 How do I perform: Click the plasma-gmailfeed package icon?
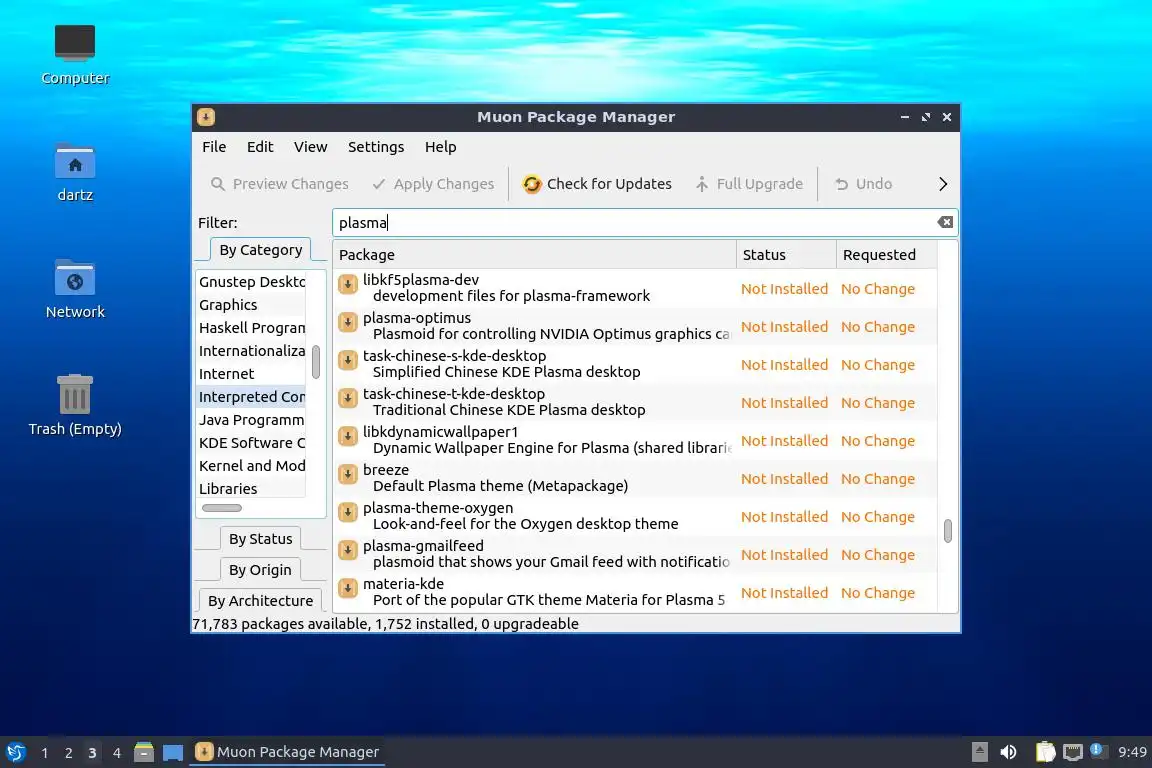click(x=348, y=550)
